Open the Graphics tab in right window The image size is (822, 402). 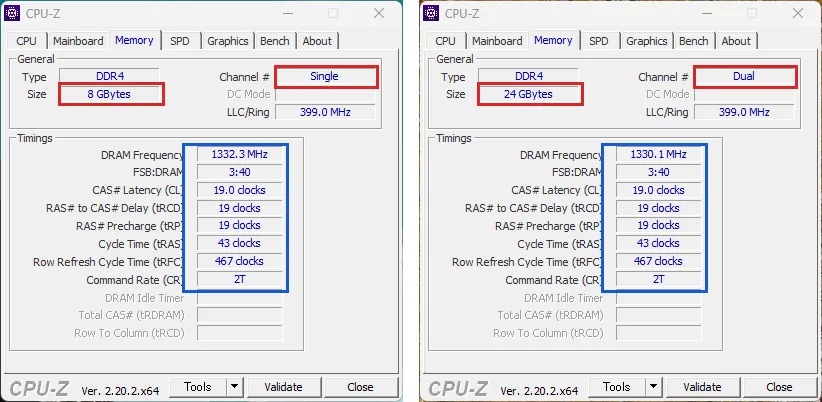[x=647, y=41]
